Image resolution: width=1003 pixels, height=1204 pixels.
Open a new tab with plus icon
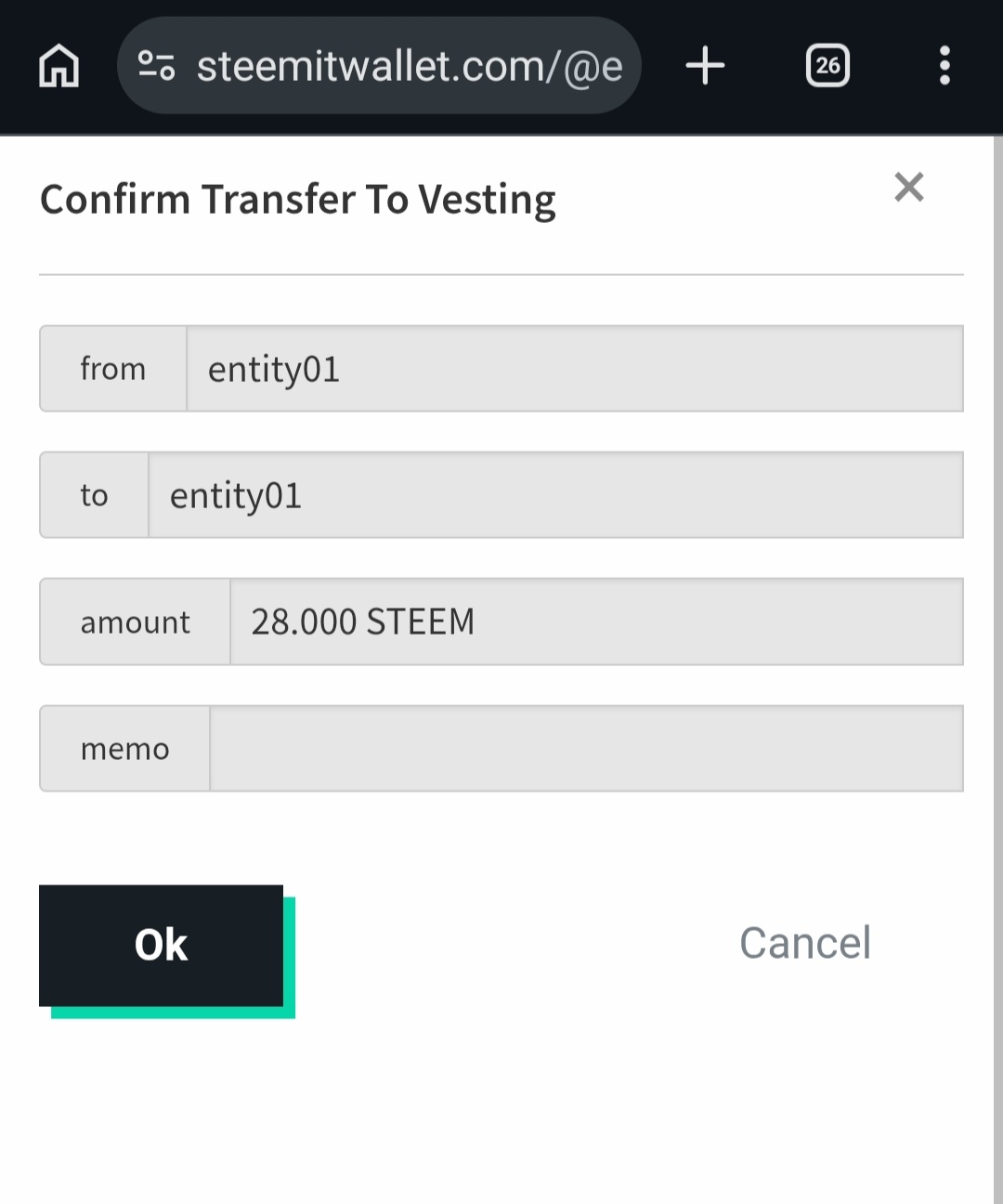pos(705,66)
